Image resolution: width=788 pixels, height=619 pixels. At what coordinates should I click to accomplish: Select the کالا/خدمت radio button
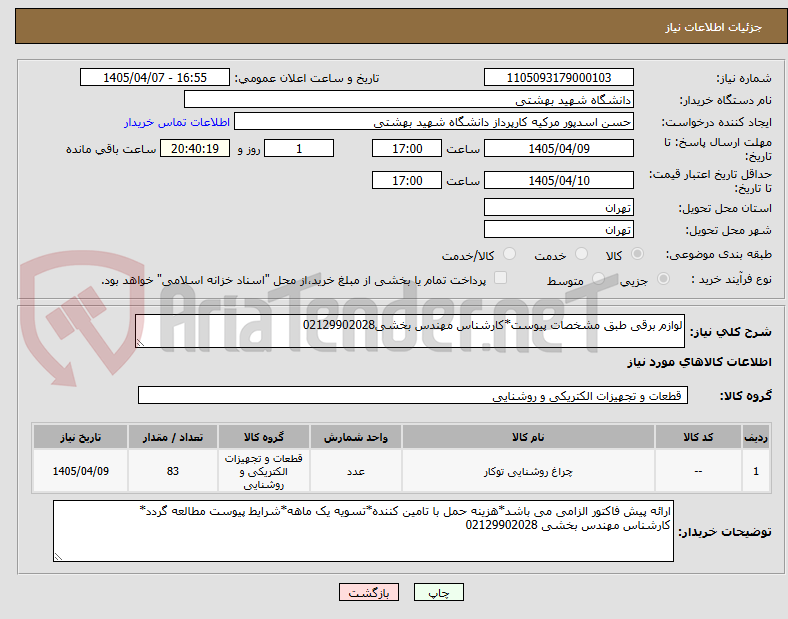pyautogui.click(x=510, y=254)
